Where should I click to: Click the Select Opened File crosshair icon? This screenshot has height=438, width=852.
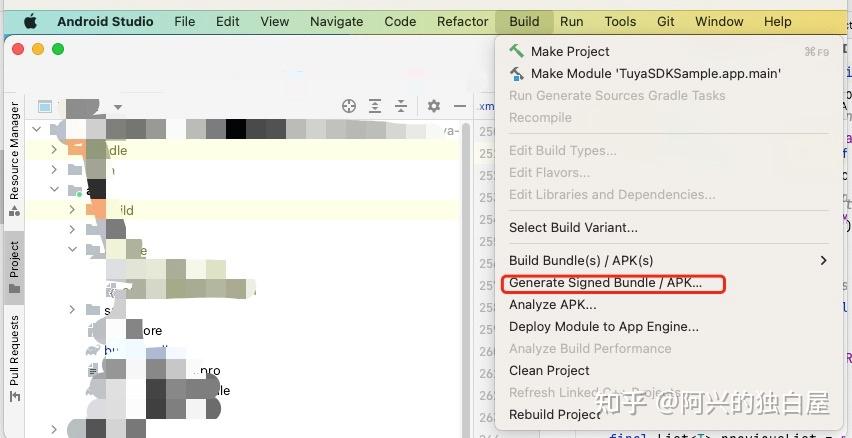coord(349,107)
